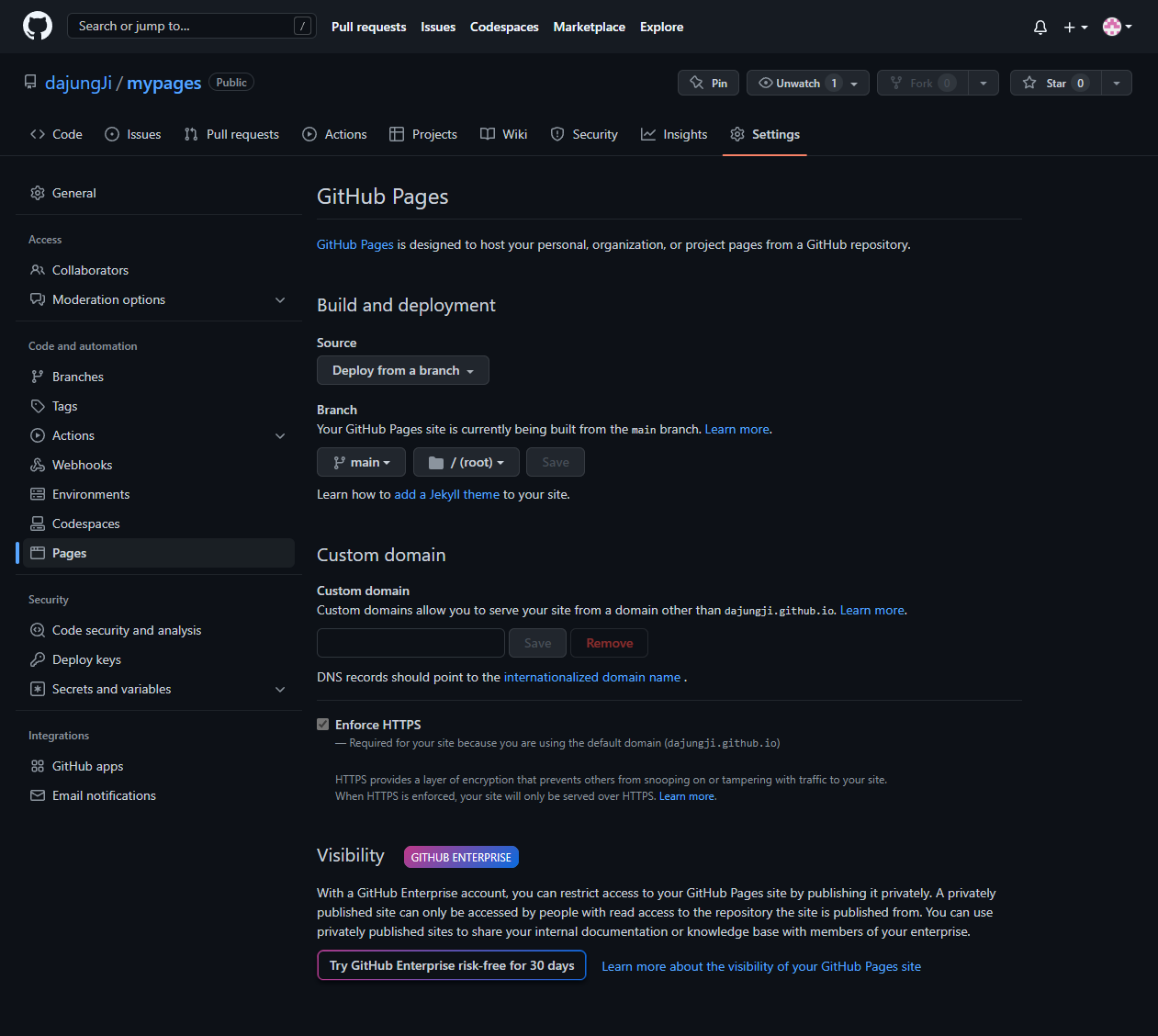Expand the Fork options caret
This screenshot has height=1036, width=1158.
click(x=984, y=83)
